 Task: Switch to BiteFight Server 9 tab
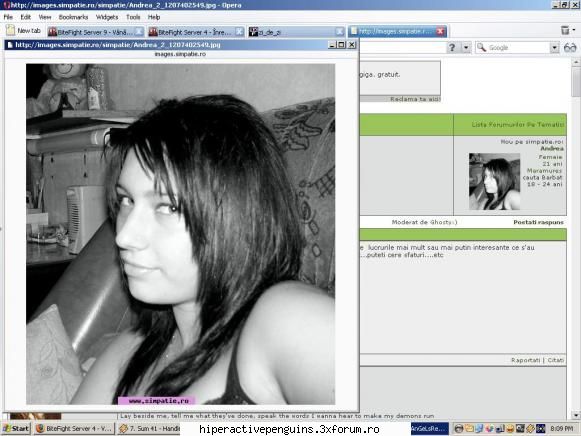click(x=95, y=32)
